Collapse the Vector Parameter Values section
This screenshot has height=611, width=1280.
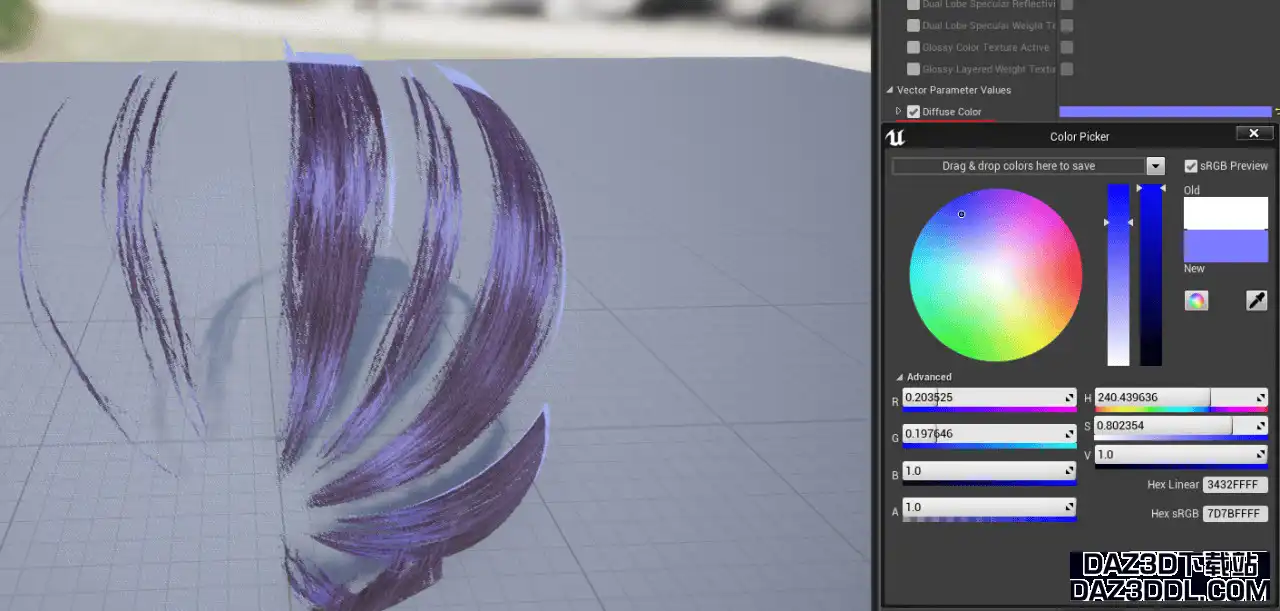click(889, 90)
